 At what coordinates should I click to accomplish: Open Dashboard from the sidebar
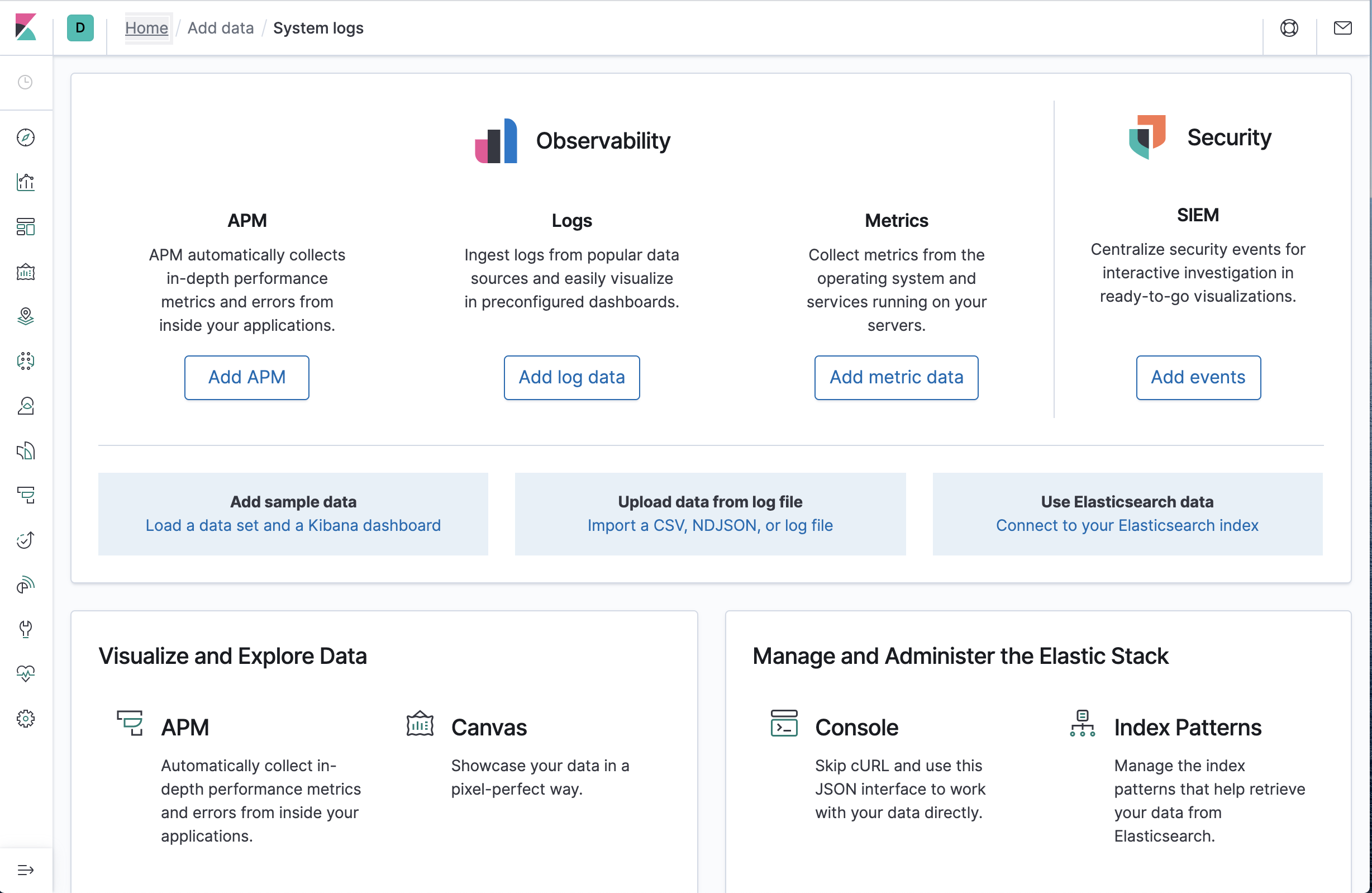click(25, 226)
